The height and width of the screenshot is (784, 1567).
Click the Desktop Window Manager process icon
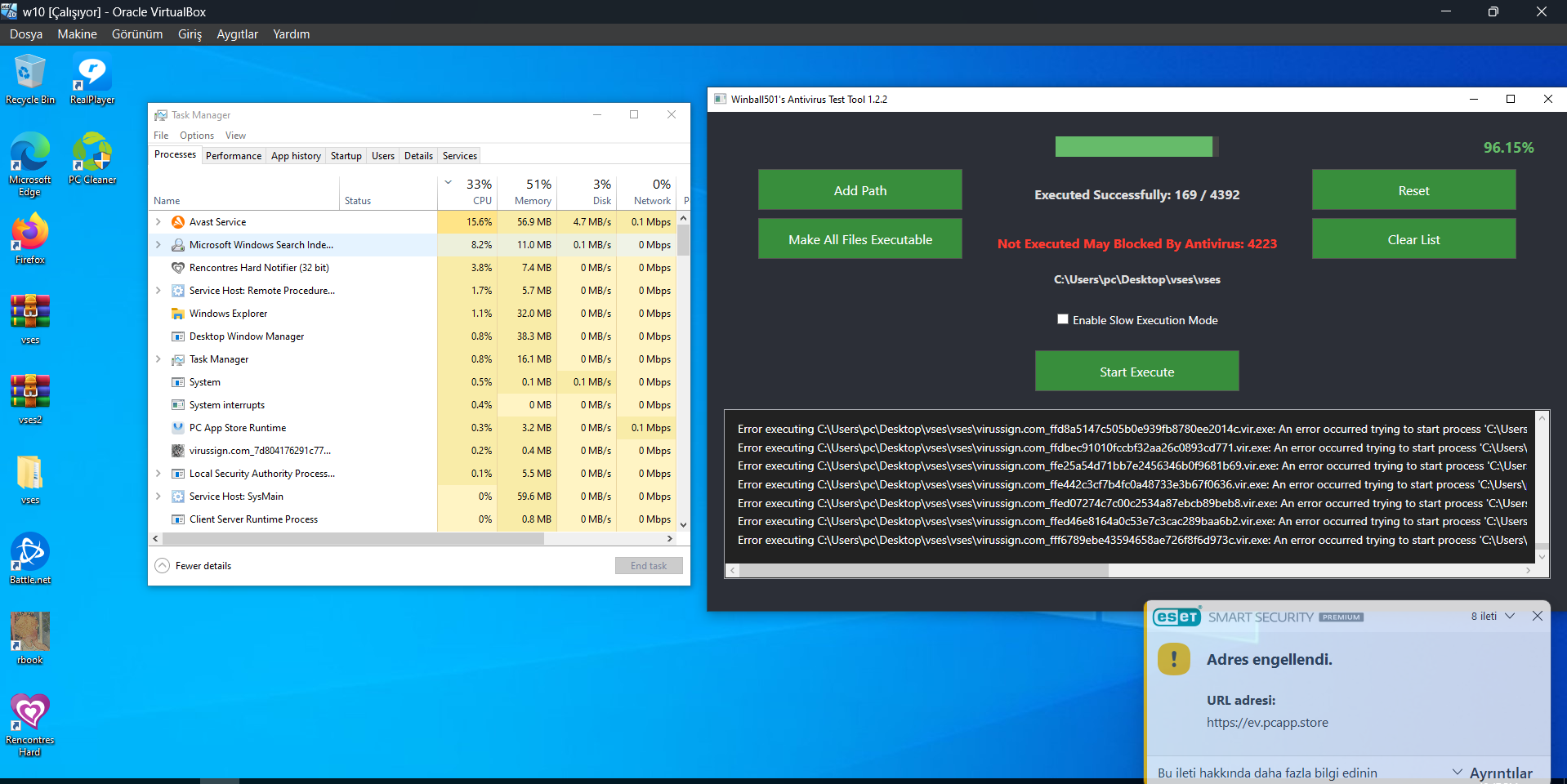[177, 336]
